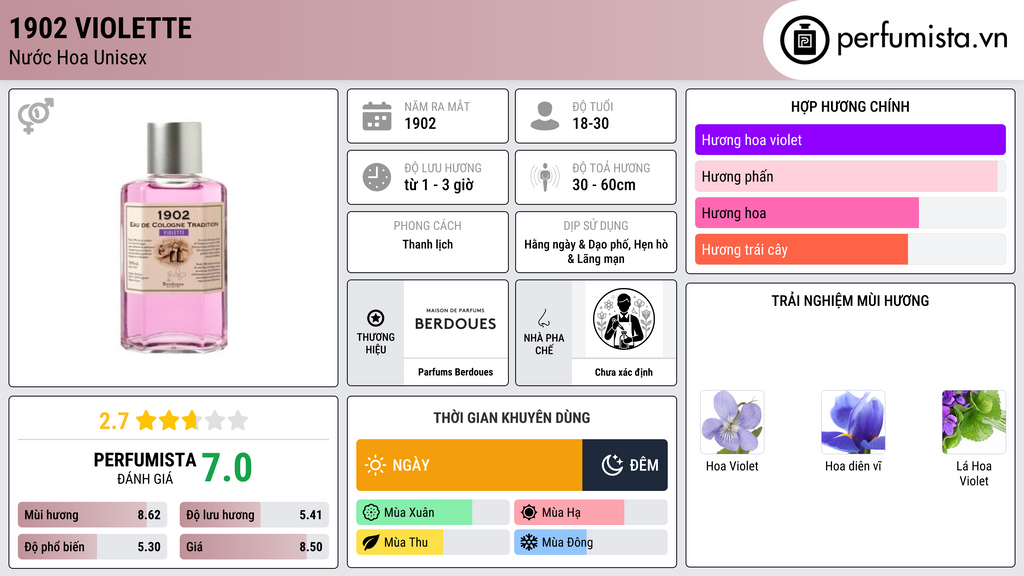Click the unisex gender symbol icon
Screen dimensions: 1024x576
pos(36,116)
